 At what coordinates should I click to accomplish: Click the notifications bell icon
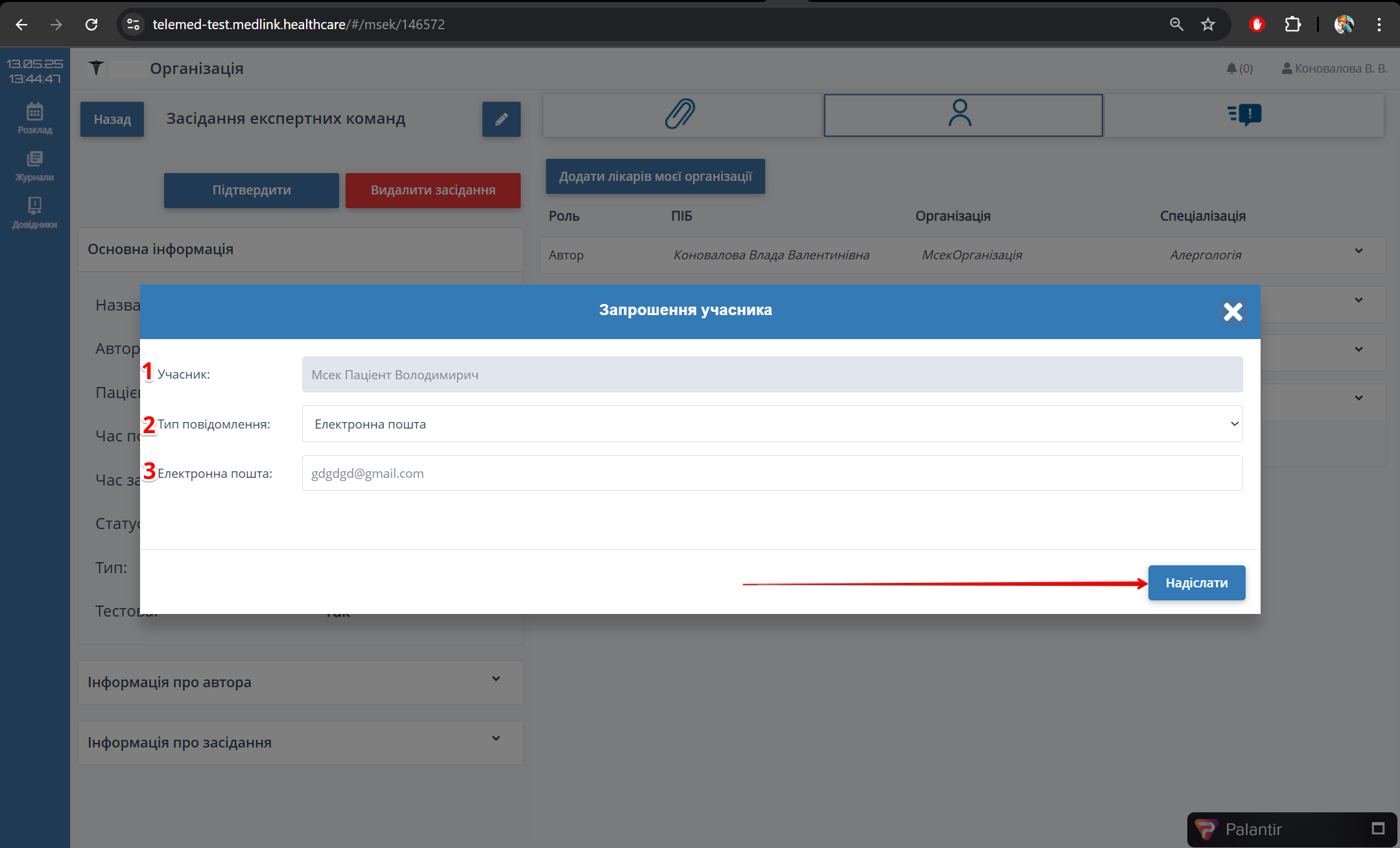point(1231,68)
